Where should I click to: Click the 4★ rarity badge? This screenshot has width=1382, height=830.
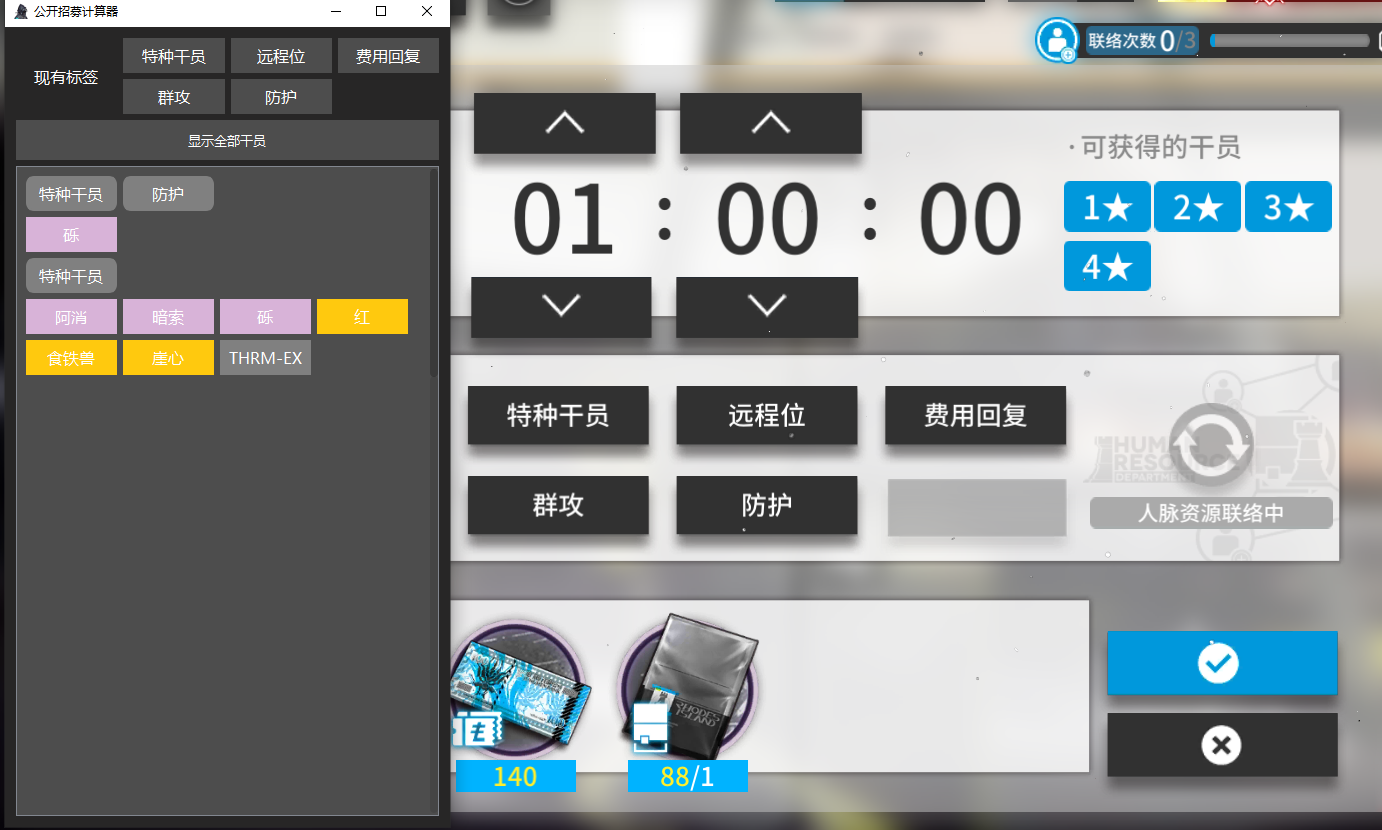point(1107,266)
